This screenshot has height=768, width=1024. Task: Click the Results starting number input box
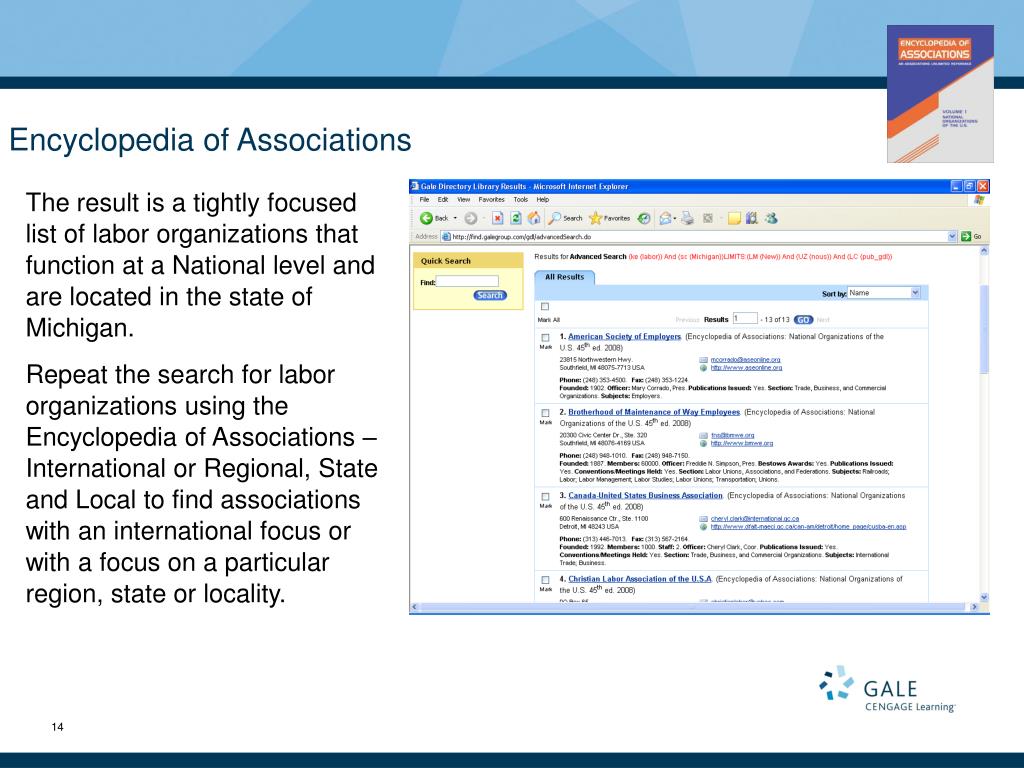tap(744, 319)
